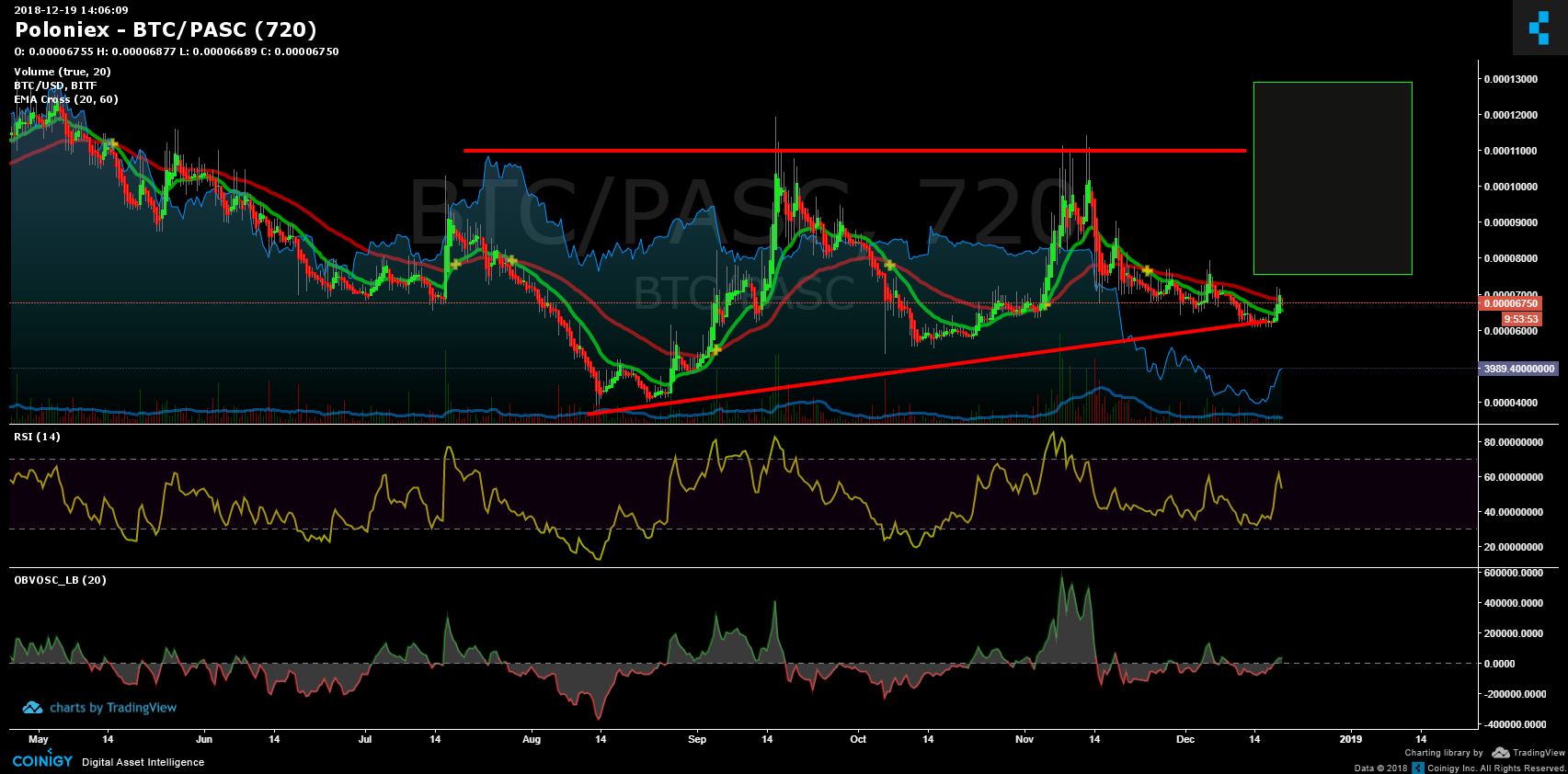This screenshot has width=1568, height=774.
Task: Click the 0.00010000 price axis label
Action: (x=1510, y=187)
